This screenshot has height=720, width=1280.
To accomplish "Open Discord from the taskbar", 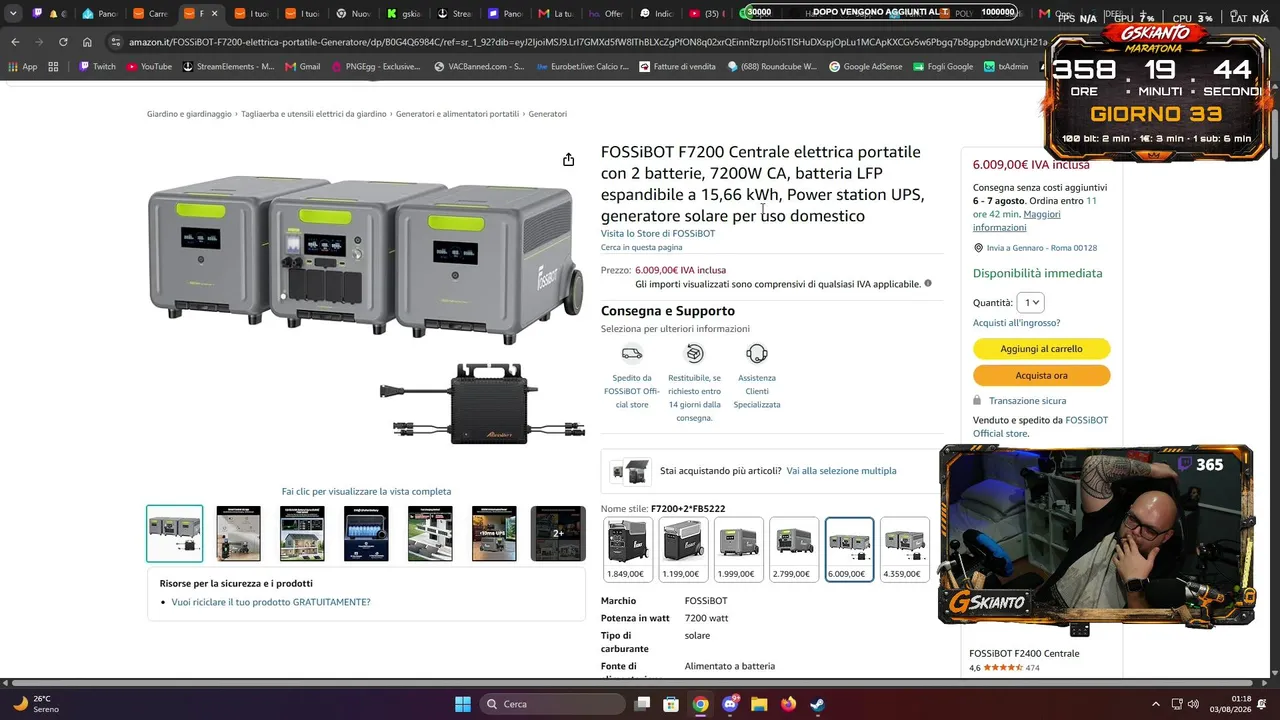I will point(730,704).
